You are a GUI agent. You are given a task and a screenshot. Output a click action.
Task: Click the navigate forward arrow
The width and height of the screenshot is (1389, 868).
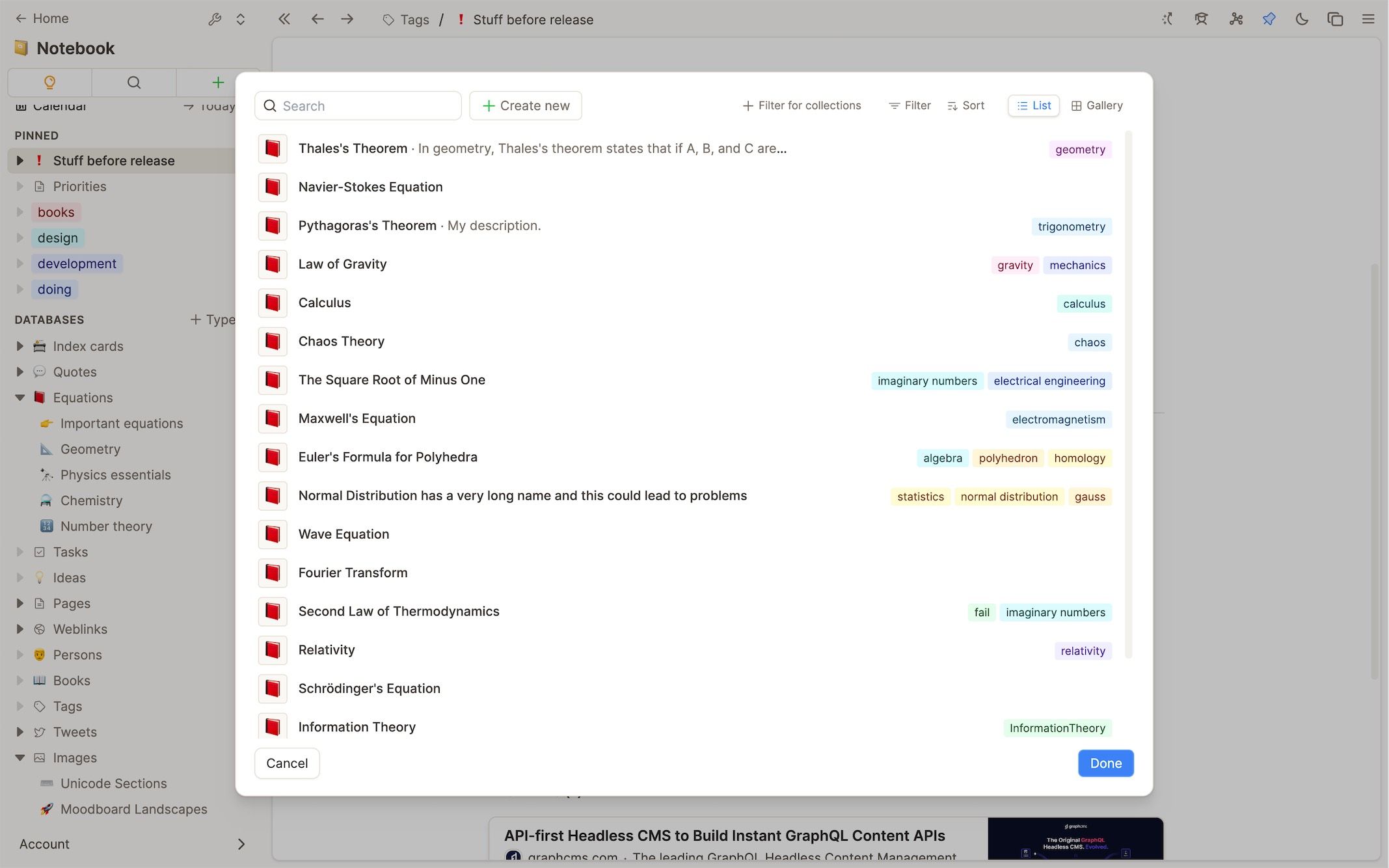pyautogui.click(x=347, y=20)
